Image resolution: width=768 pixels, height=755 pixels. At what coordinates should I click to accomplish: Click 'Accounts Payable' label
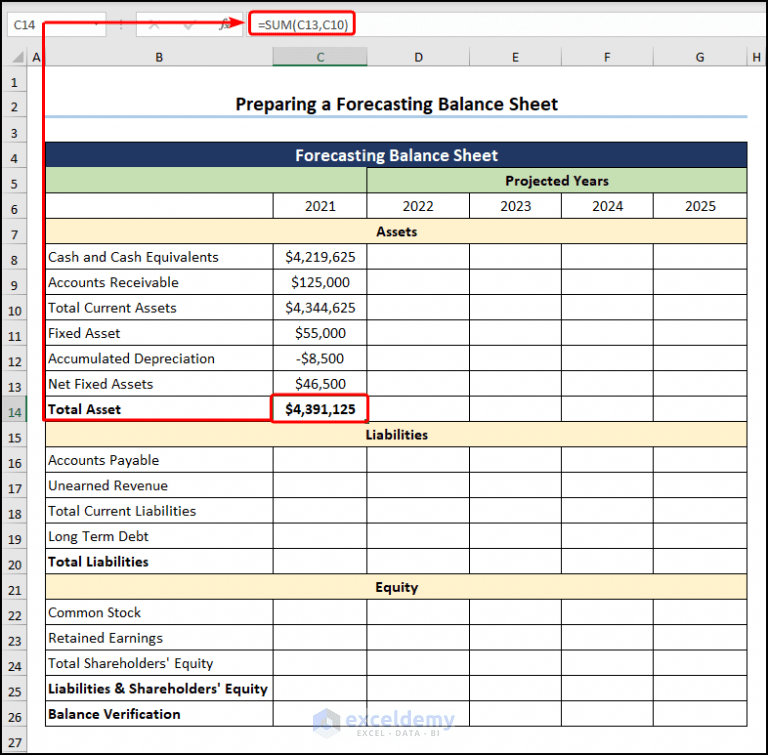point(103,460)
